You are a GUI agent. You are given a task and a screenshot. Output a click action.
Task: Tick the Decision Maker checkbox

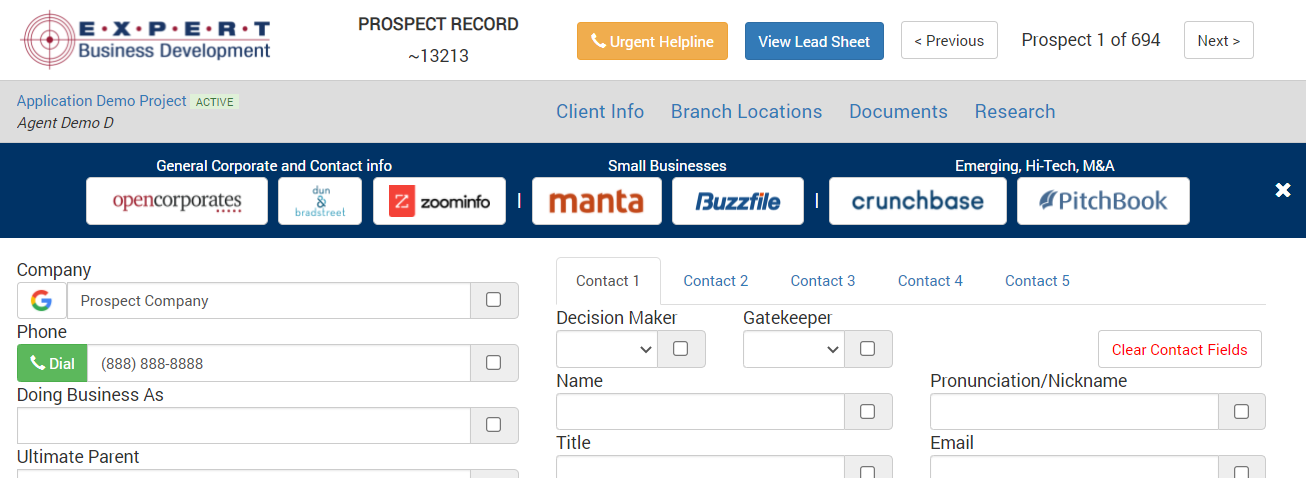point(681,349)
